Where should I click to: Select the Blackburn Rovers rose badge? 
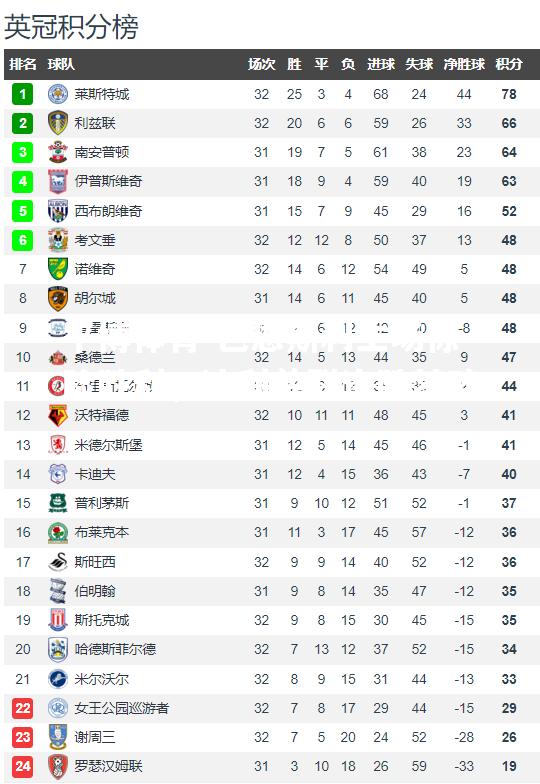click(58, 532)
